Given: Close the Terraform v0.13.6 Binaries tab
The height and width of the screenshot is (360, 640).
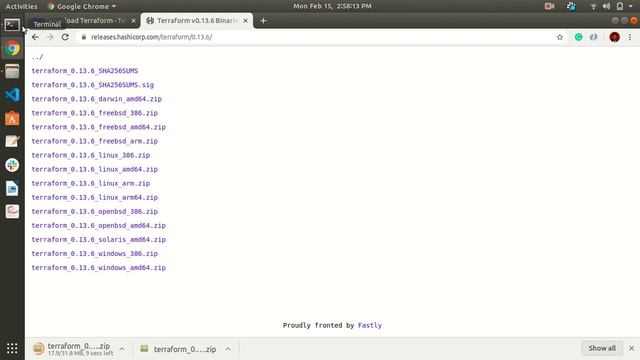Looking at the screenshot, I should [245, 20].
